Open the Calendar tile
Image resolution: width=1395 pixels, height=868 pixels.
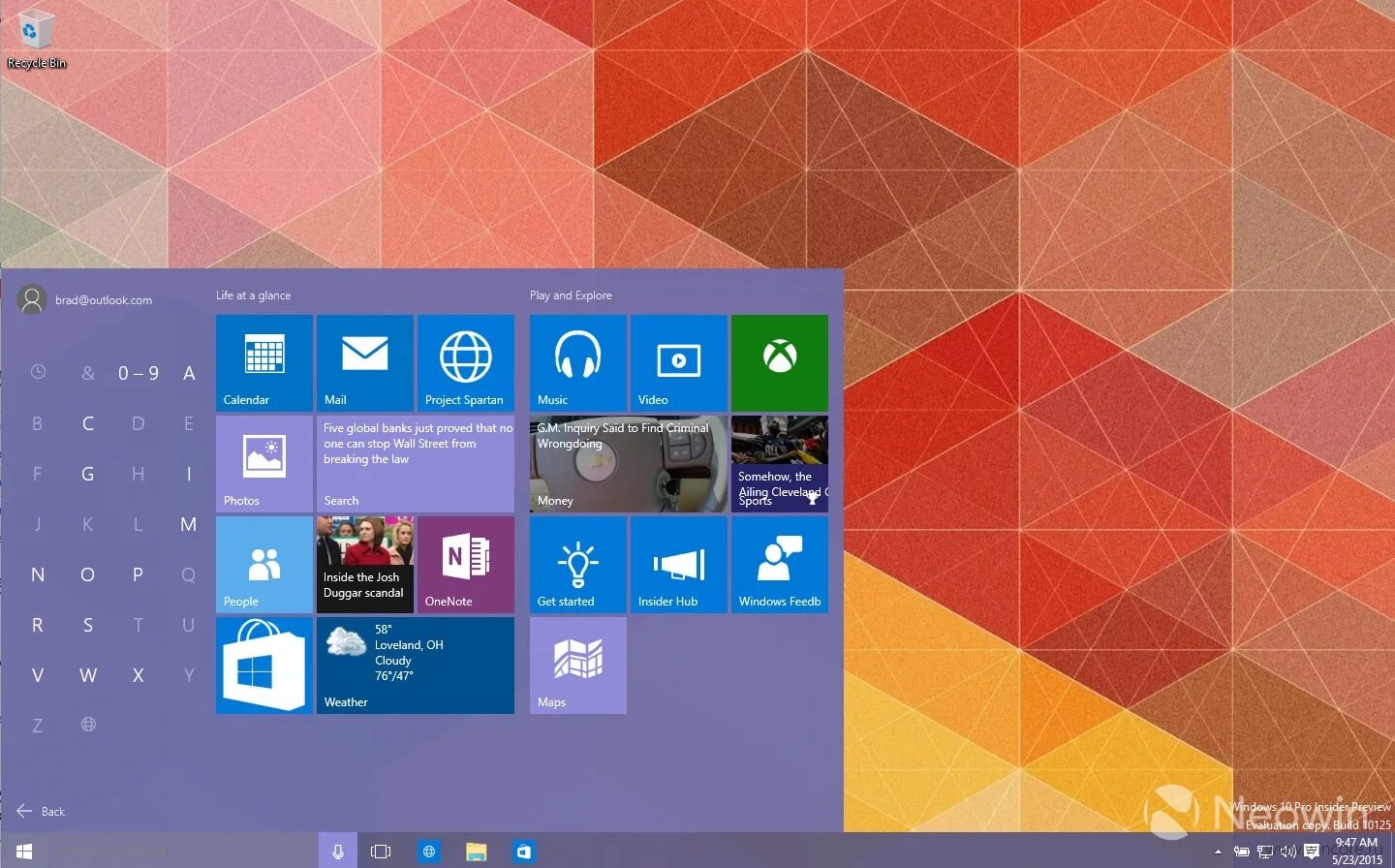(264, 363)
